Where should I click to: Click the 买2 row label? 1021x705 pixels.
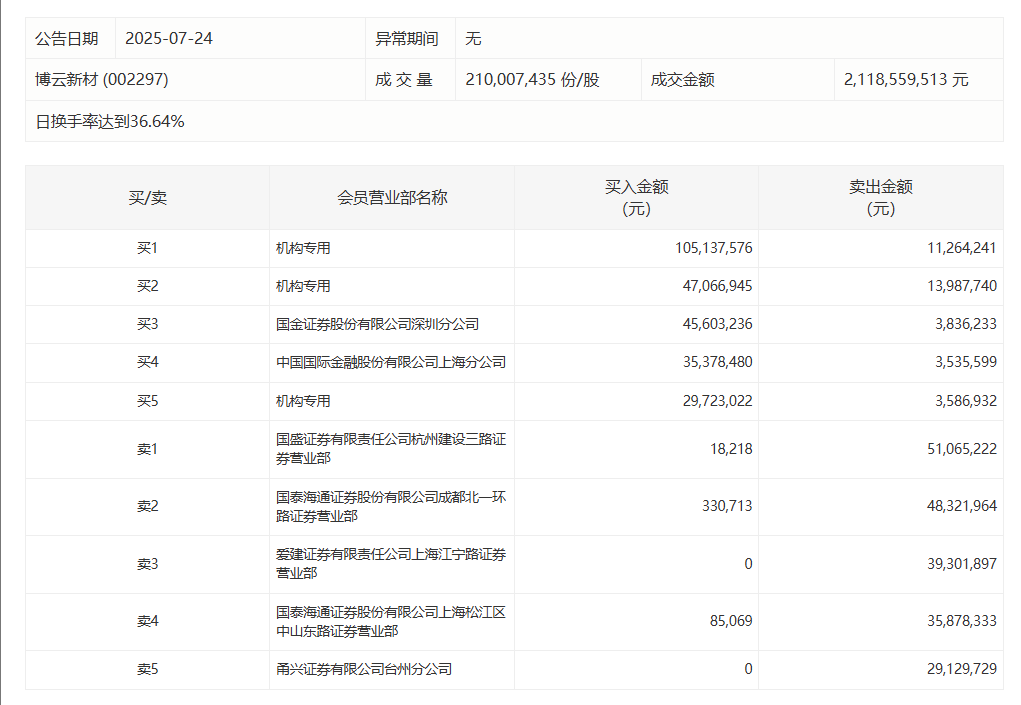[x=147, y=286]
